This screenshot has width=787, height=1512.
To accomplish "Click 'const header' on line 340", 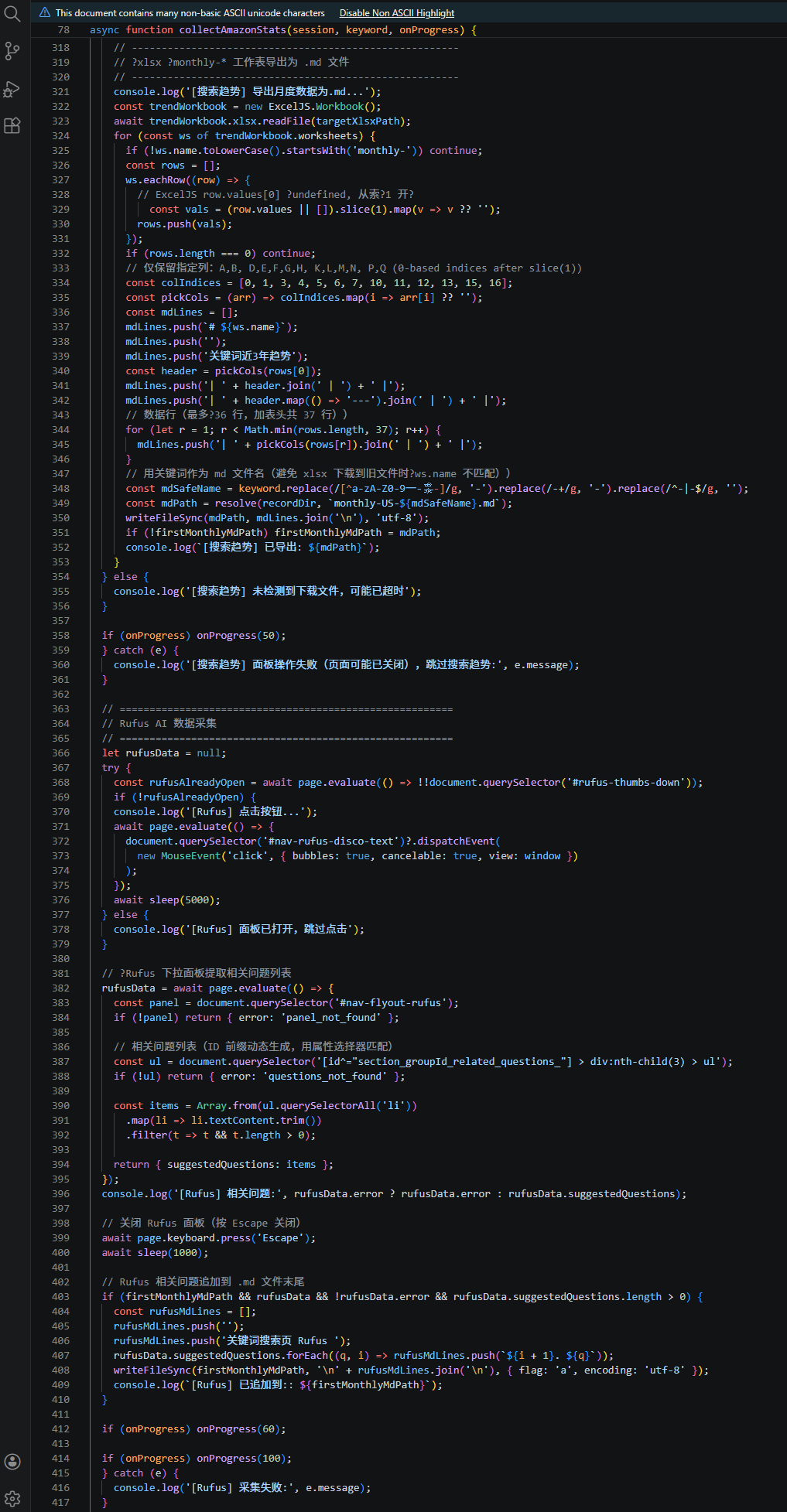I will coord(161,371).
